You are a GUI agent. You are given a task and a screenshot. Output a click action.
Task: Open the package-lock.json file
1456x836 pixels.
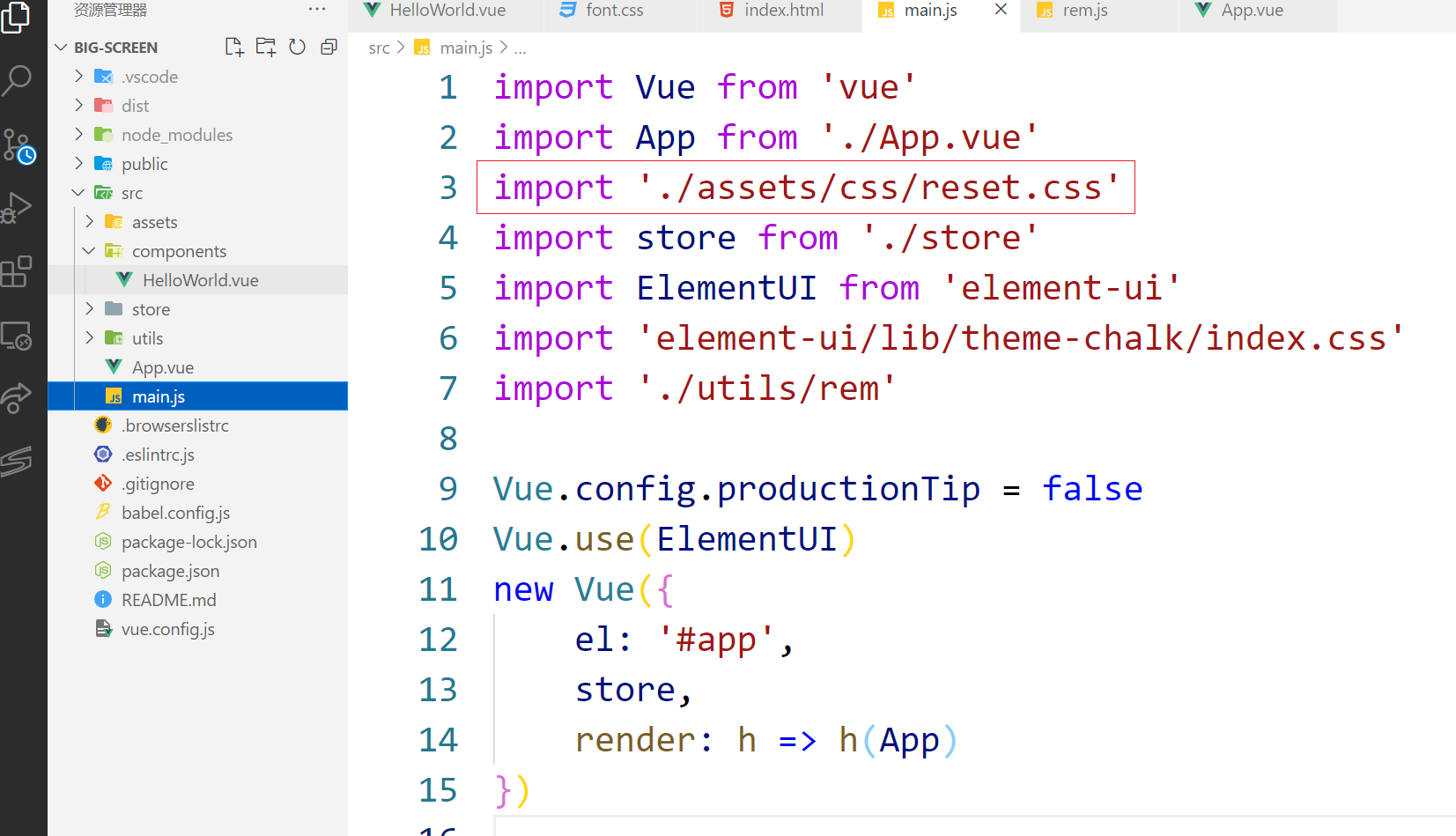[198, 542]
